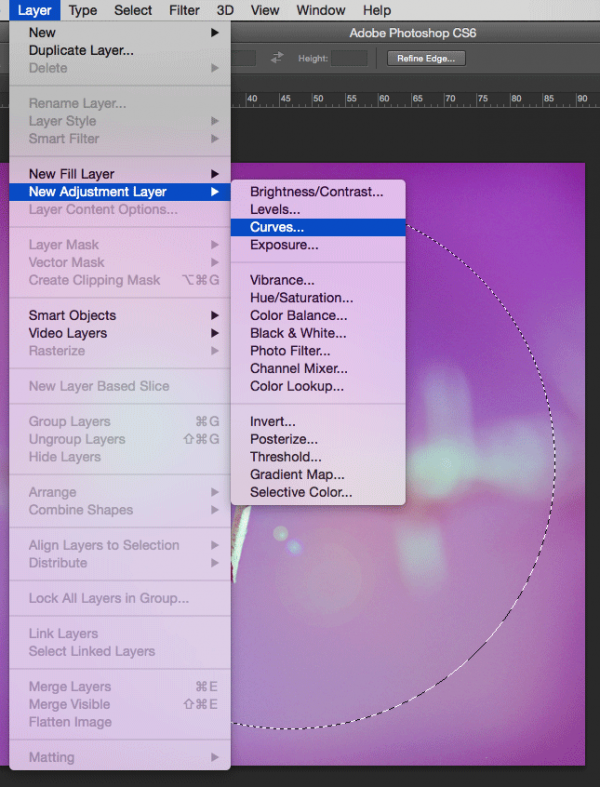Choose Photo Filter adjustment layer
The height and width of the screenshot is (787, 600).
pos(318,351)
